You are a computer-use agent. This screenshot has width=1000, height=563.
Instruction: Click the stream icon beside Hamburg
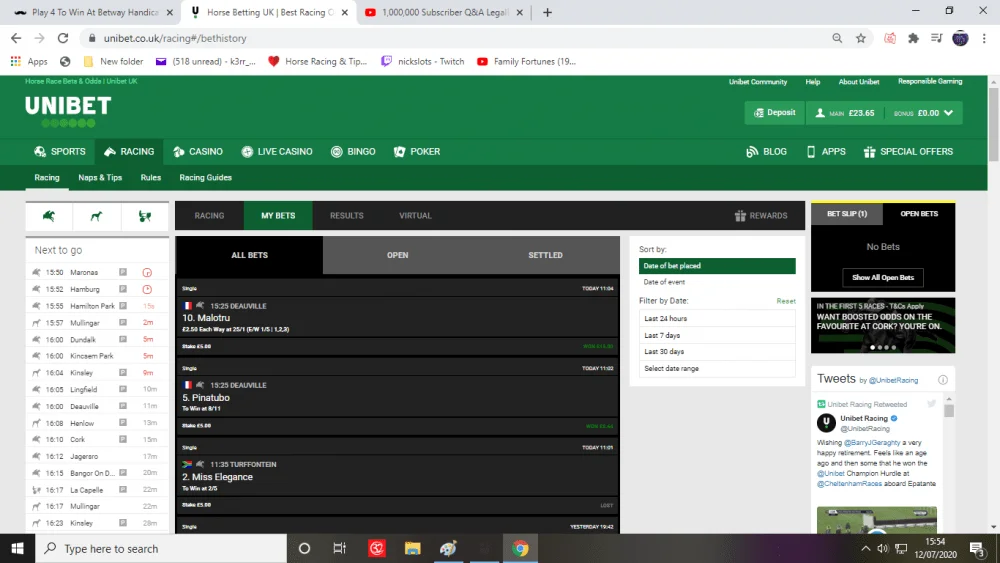tap(123, 289)
